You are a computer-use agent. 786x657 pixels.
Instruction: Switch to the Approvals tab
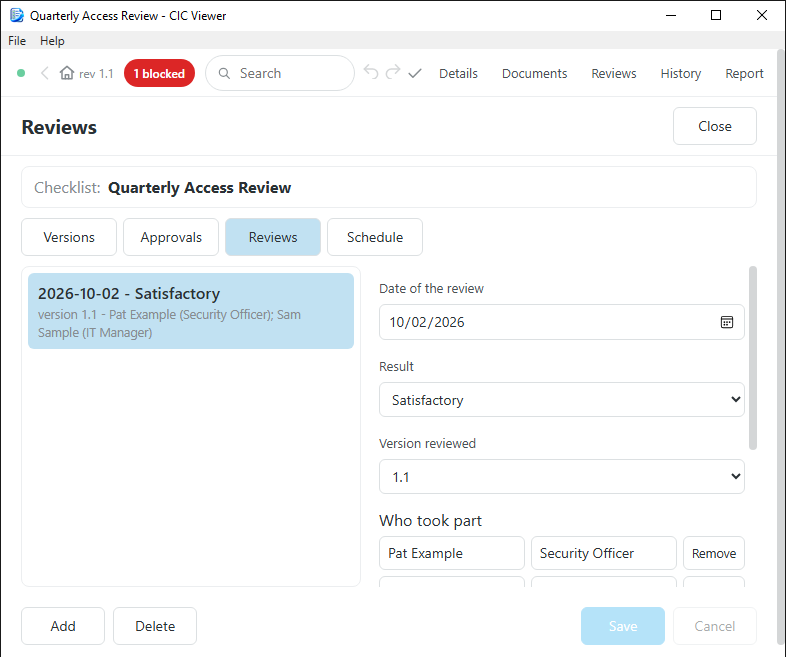[x=171, y=237]
